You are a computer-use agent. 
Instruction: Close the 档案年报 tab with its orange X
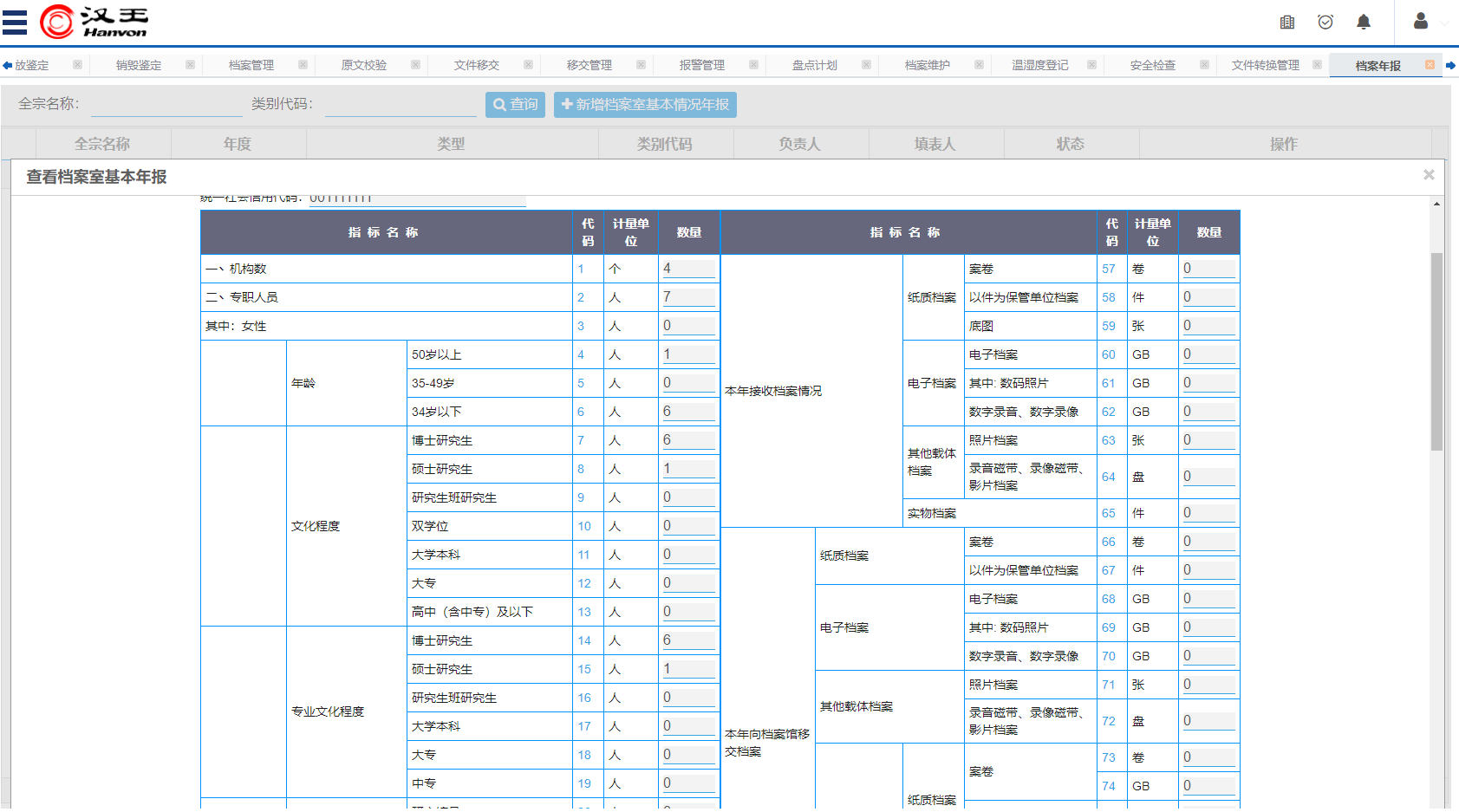tap(1430, 65)
